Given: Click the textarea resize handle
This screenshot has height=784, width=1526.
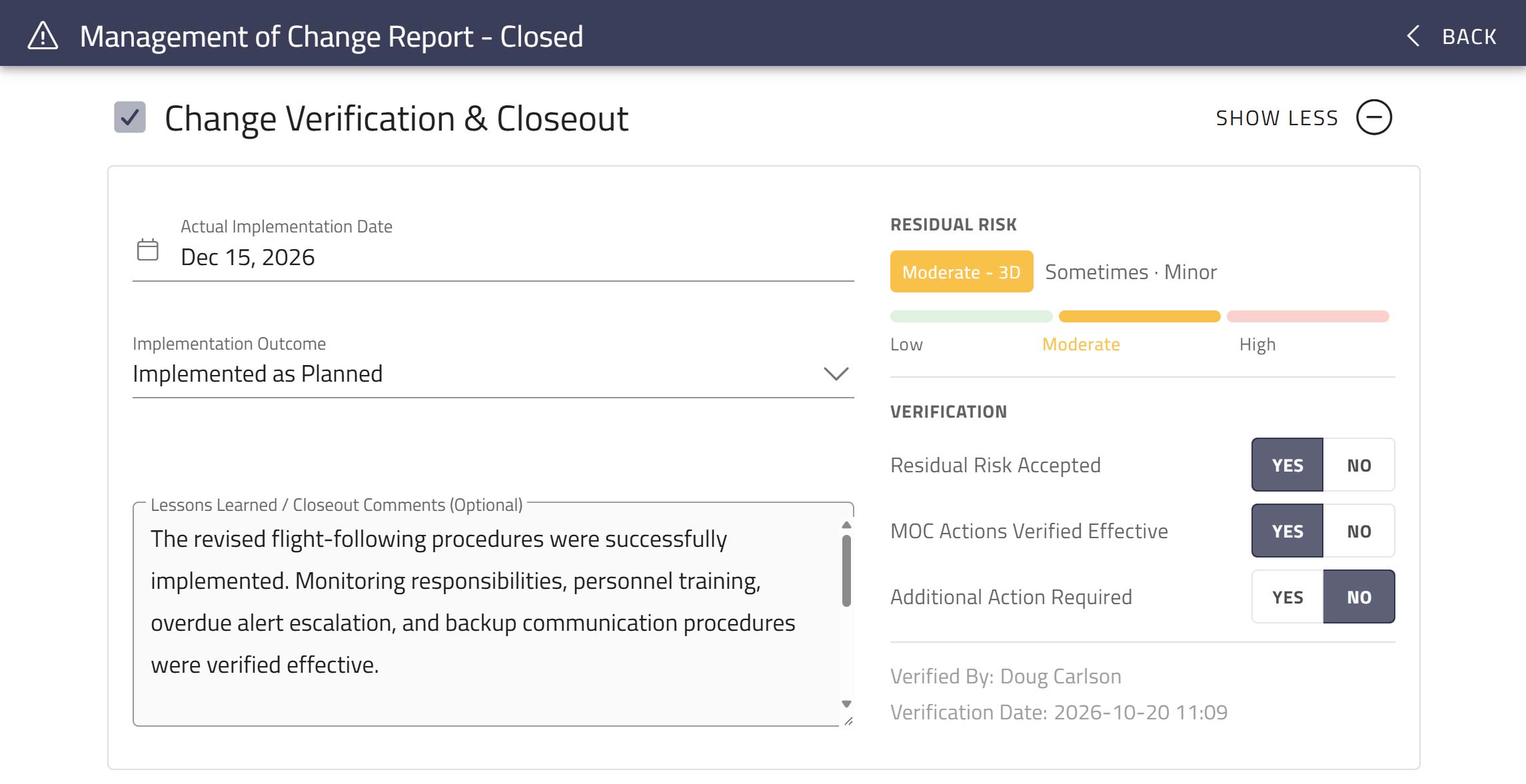Looking at the screenshot, I should 848,721.
